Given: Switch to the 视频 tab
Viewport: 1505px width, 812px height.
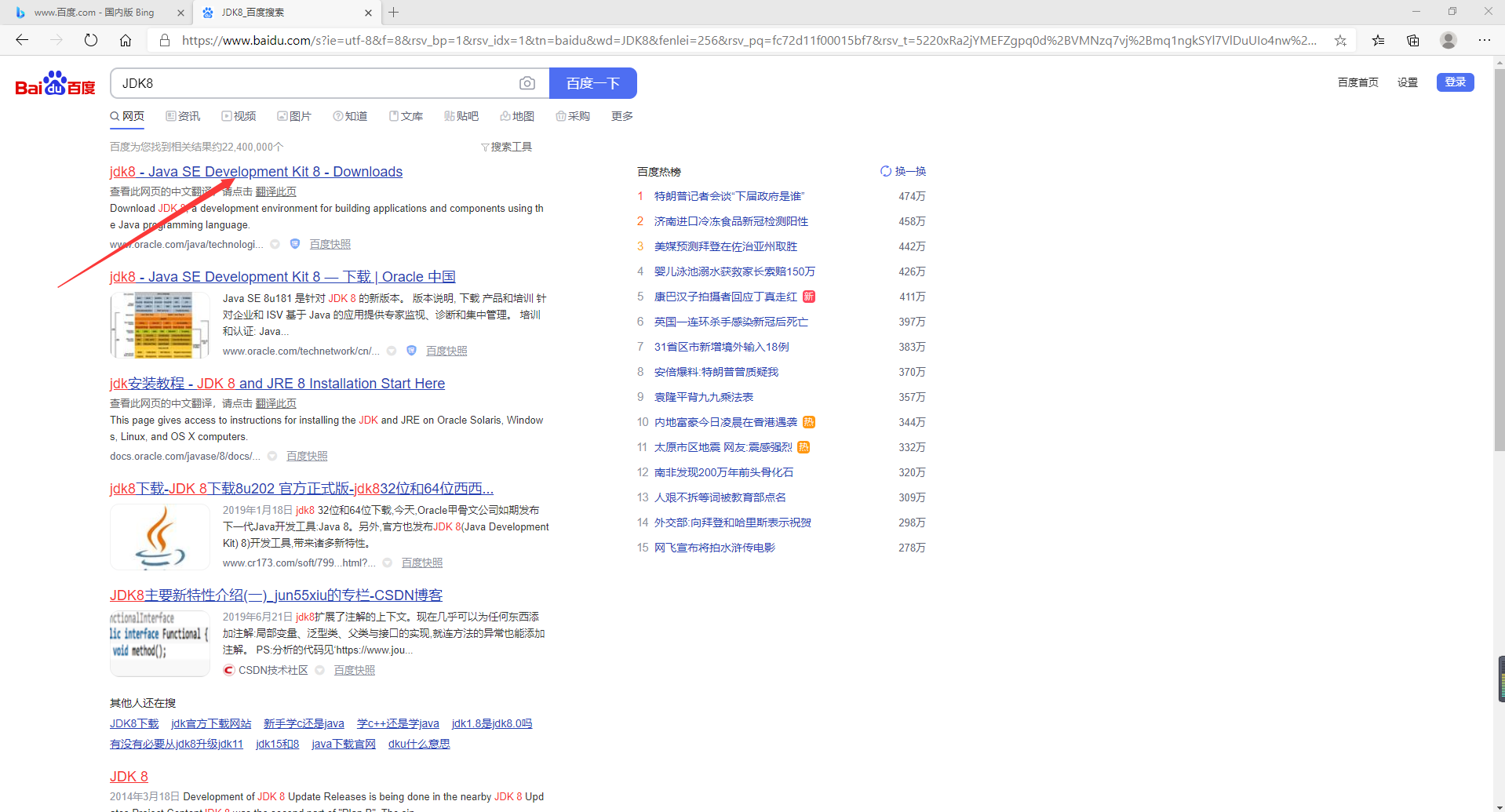Looking at the screenshot, I should (239, 116).
